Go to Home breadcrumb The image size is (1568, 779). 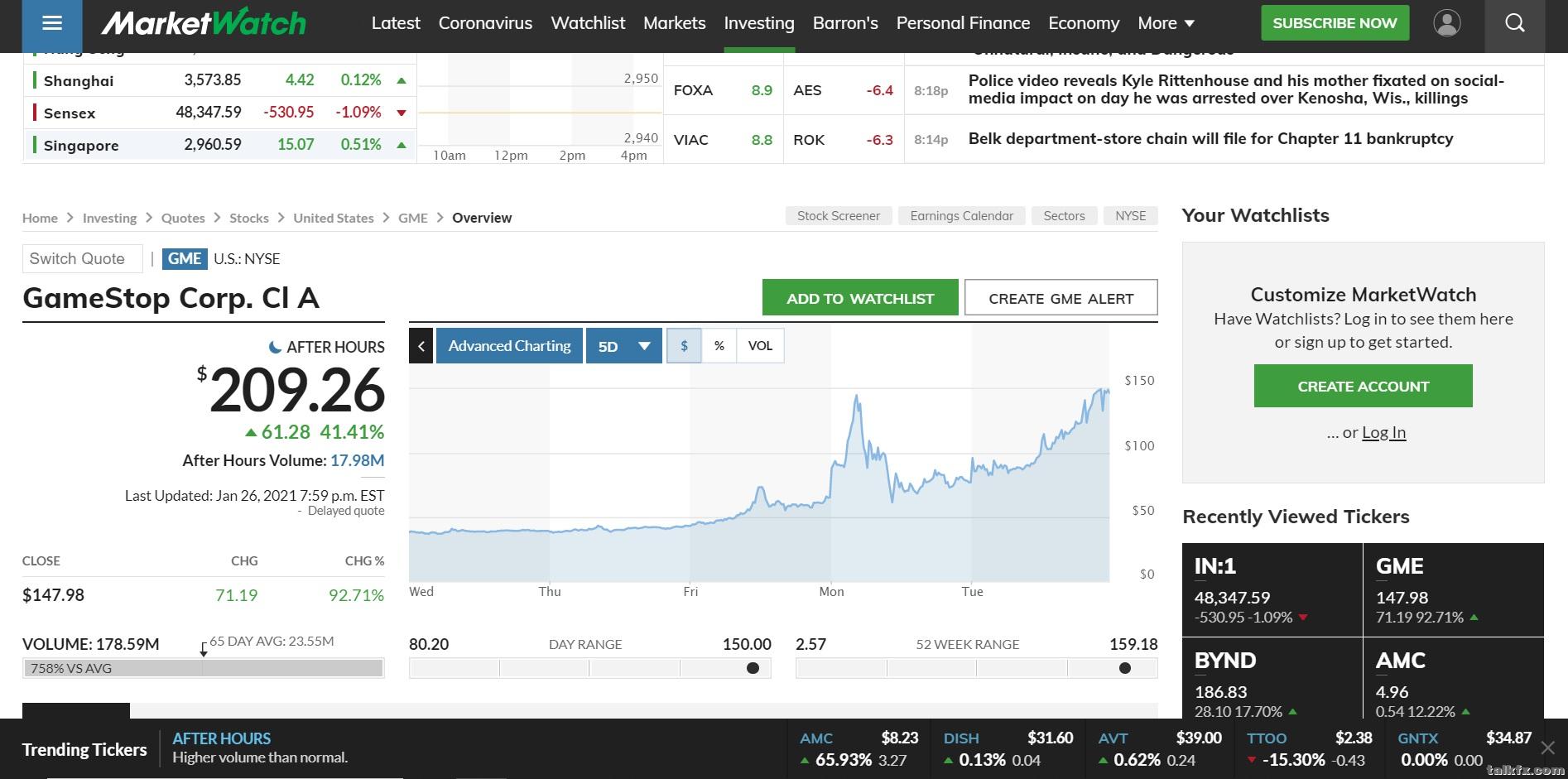40,218
